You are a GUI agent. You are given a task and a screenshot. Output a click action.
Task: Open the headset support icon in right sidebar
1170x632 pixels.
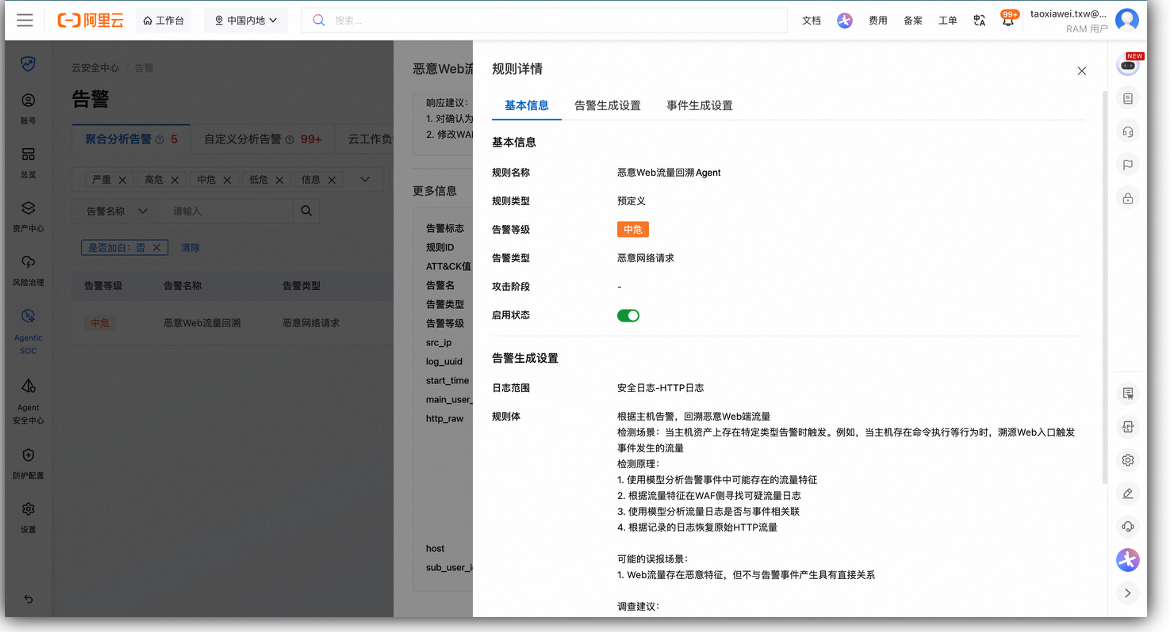pyautogui.click(x=1128, y=132)
